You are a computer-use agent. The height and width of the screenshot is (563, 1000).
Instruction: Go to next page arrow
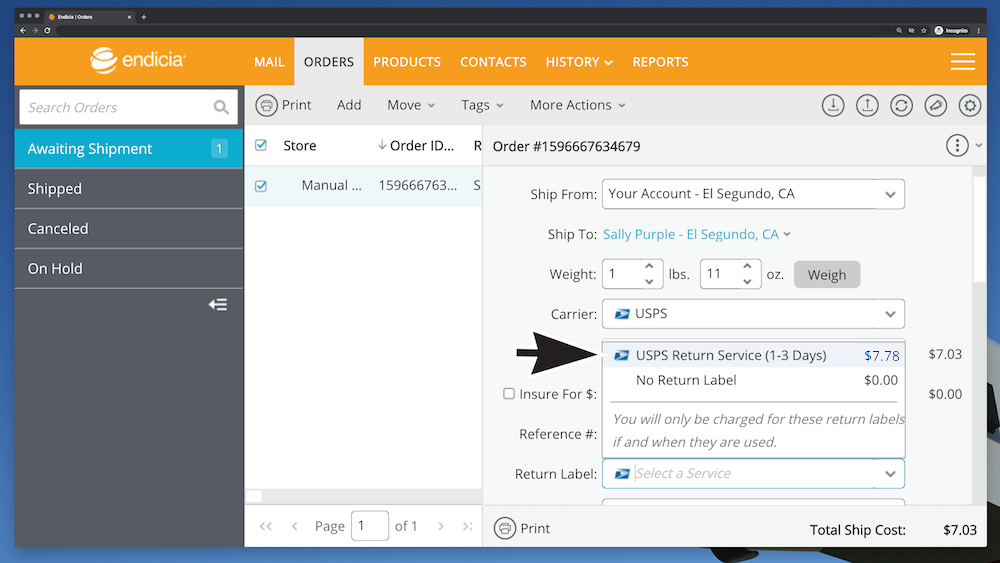[x=441, y=526]
